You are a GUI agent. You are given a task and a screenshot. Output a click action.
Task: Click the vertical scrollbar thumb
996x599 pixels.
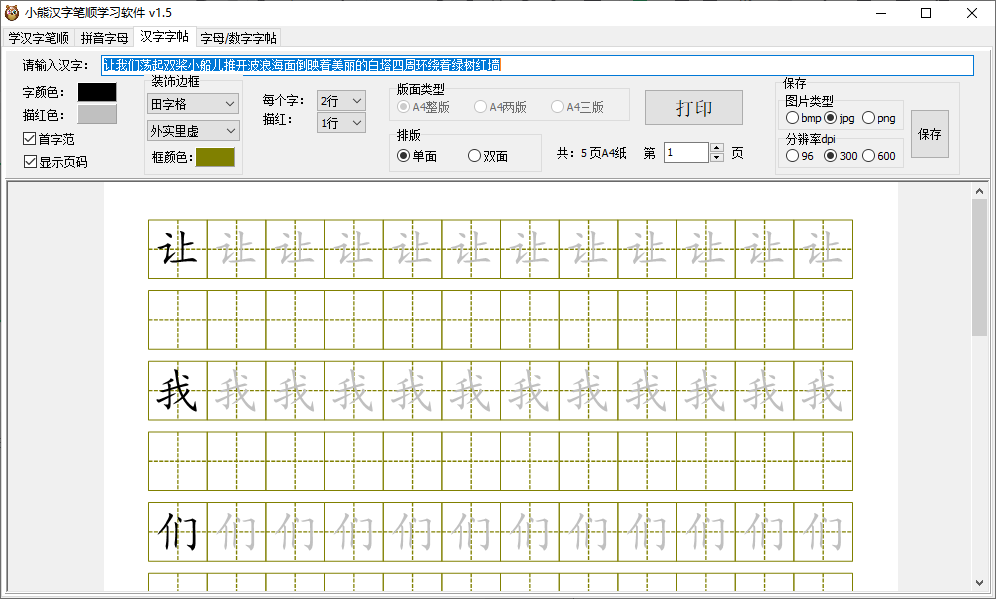979,267
